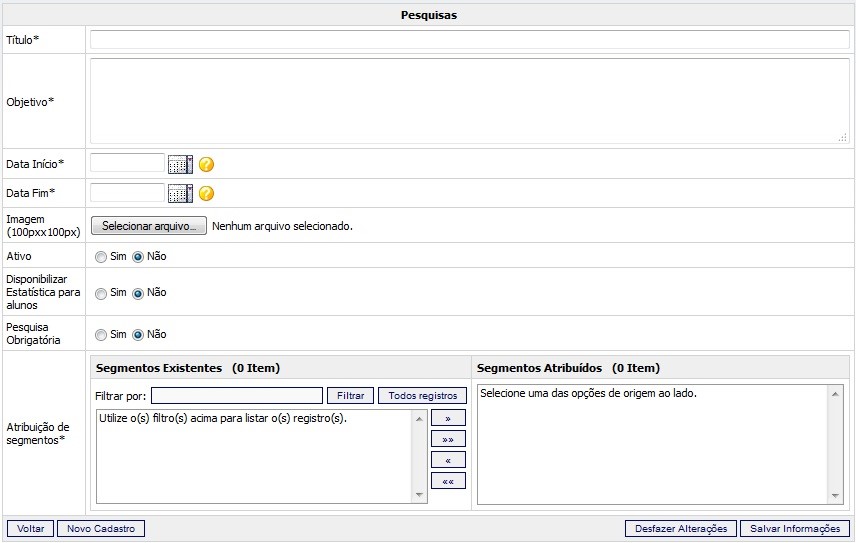Image resolution: width=856 pixels, height=543 pixels.
Task: Go back using the Voltar button
Action: [x=30, y=528]
